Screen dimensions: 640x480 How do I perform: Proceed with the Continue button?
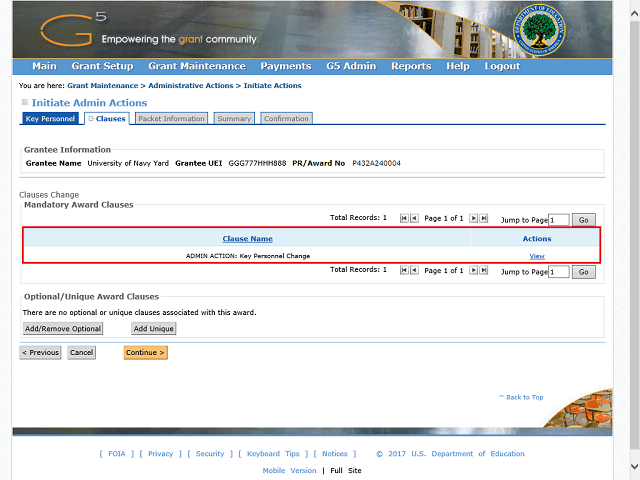coord(145,352)
